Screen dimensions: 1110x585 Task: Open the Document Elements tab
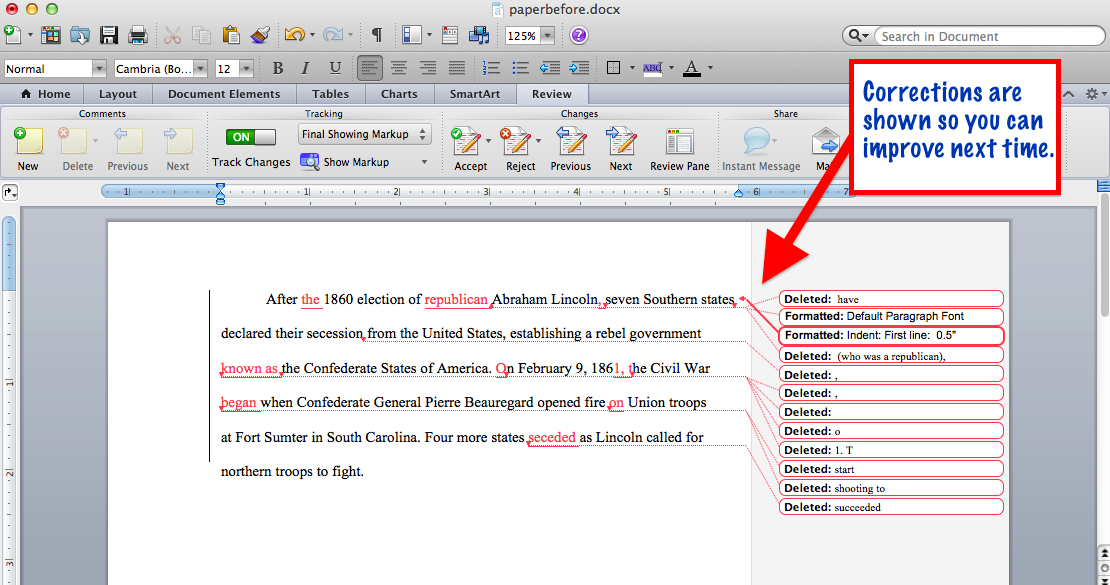tap(224, 93)
